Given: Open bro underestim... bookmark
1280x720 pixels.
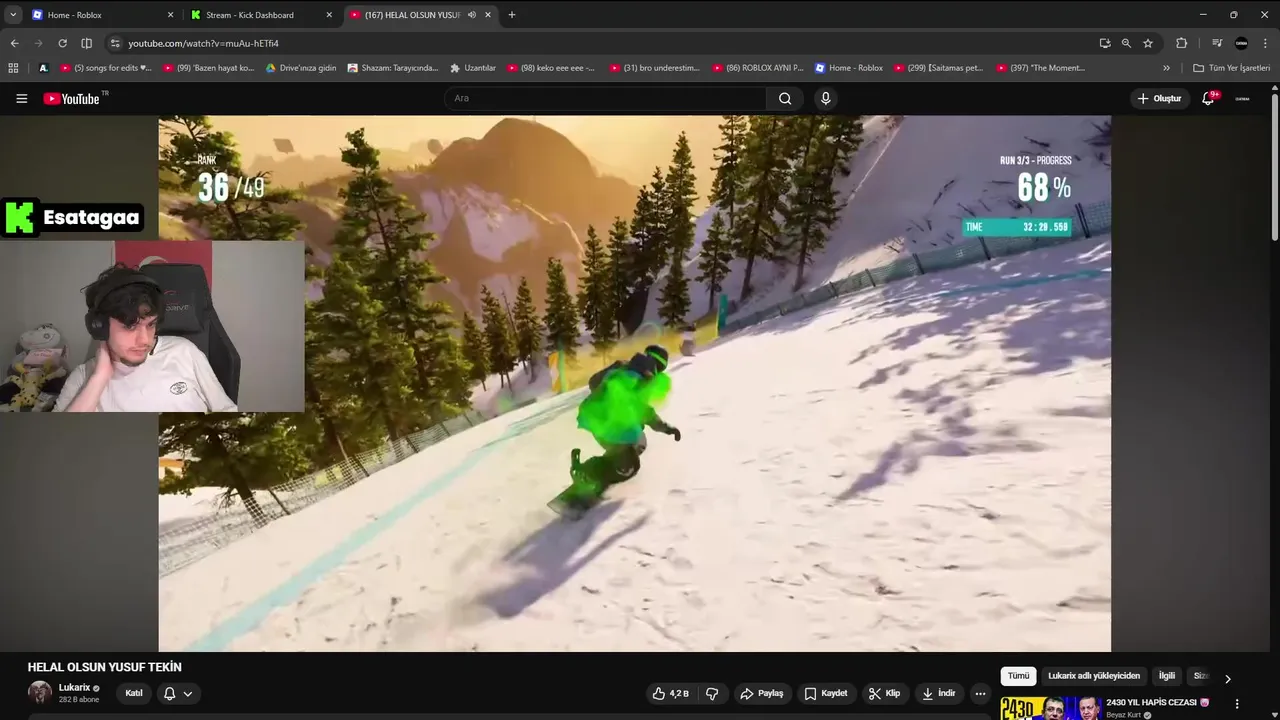Looking at the screenshot, I should click(654, 68).
